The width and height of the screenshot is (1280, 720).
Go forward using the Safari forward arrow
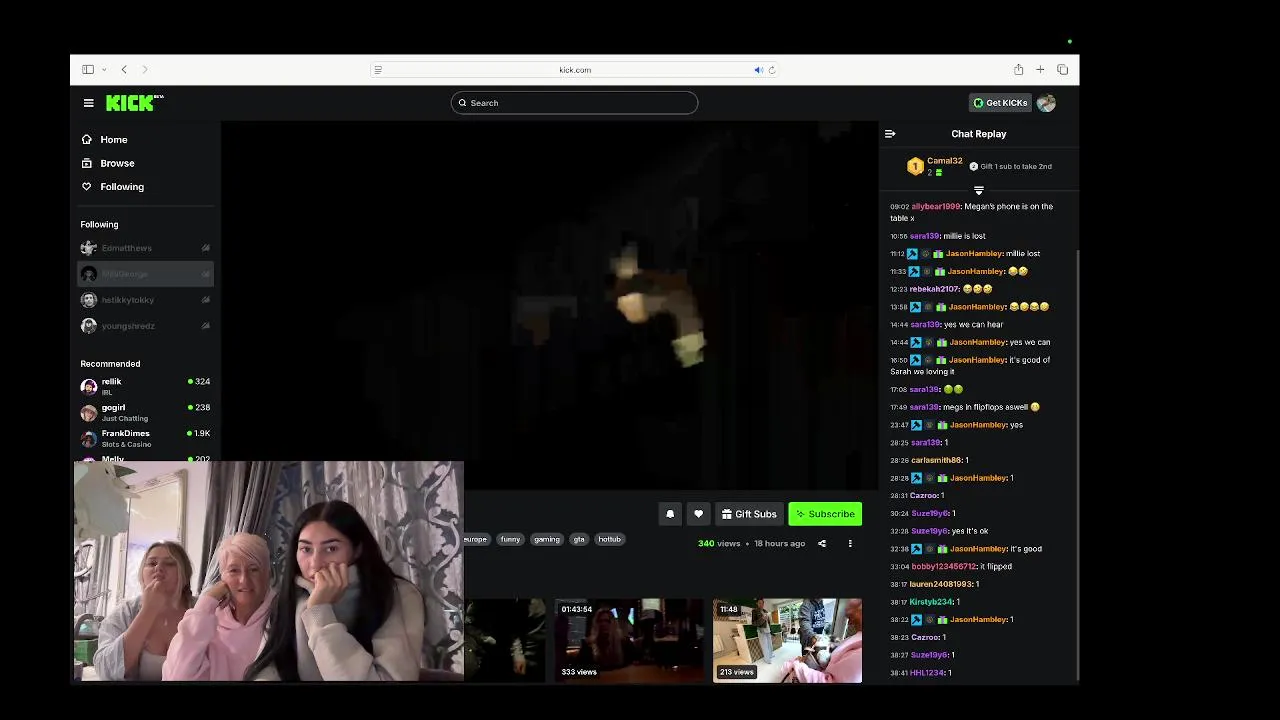pyautogui.click(x=145, y=69)
